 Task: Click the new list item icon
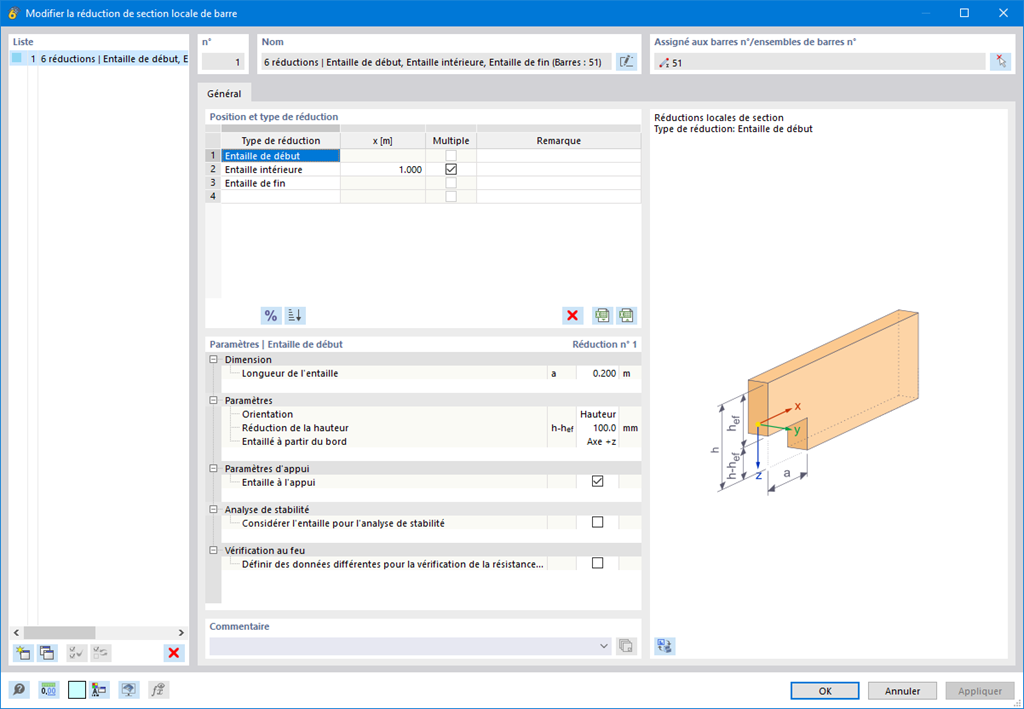coord(24,653)
